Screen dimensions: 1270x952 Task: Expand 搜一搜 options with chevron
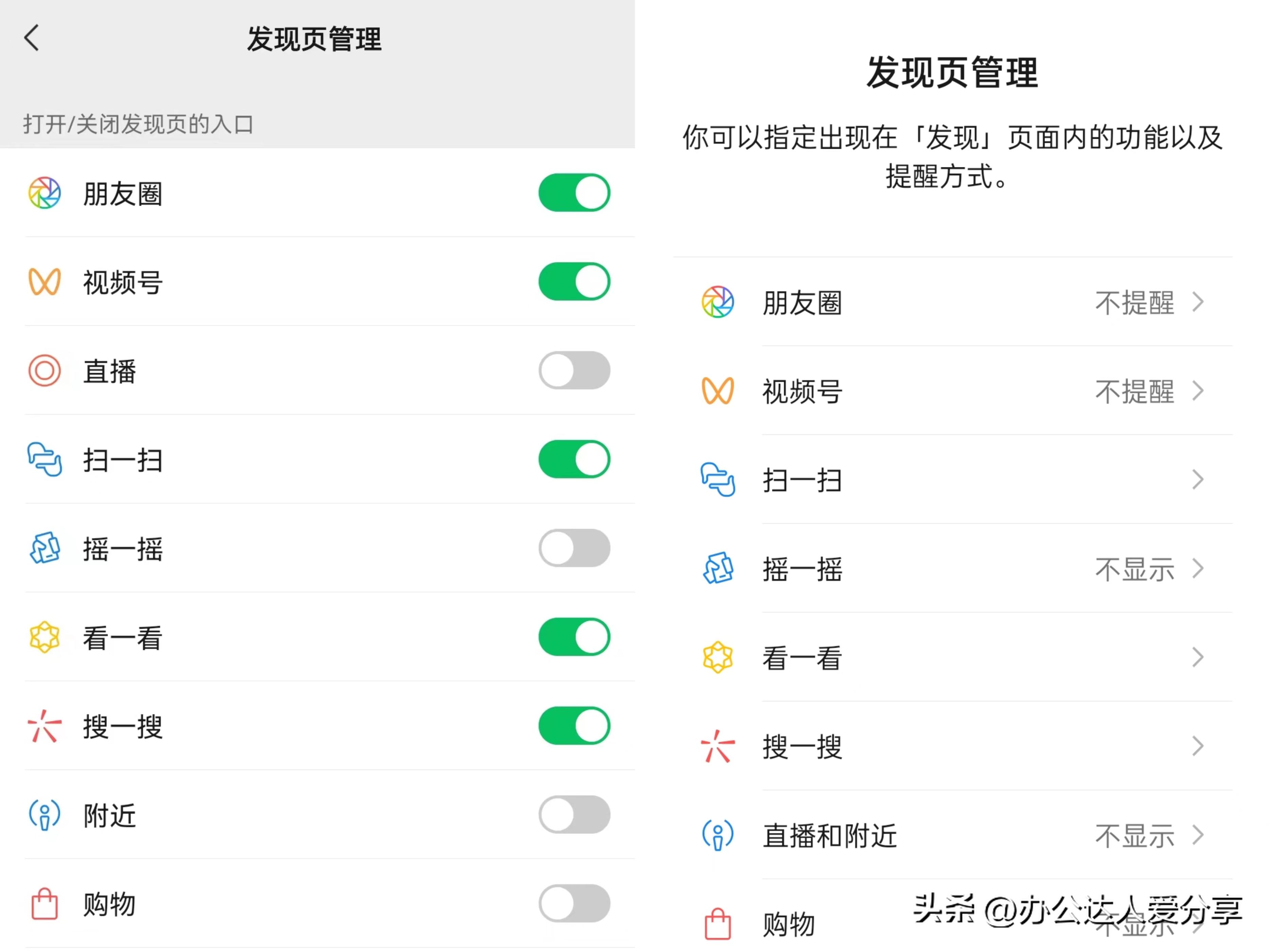click(1198, 746)
